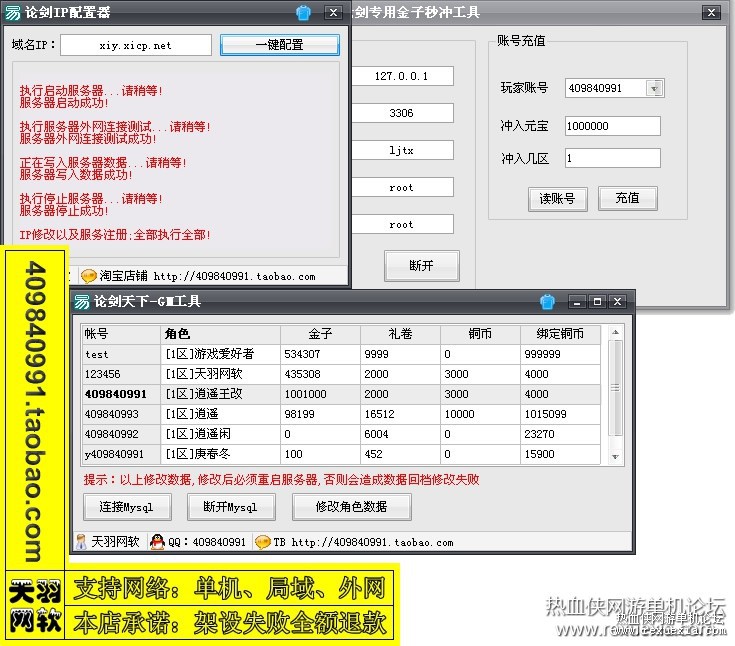The width and height of the screenshot is (735, 646).
Task: Click the 冲入元宝 field showing 1000000
Action: point(613,126)
